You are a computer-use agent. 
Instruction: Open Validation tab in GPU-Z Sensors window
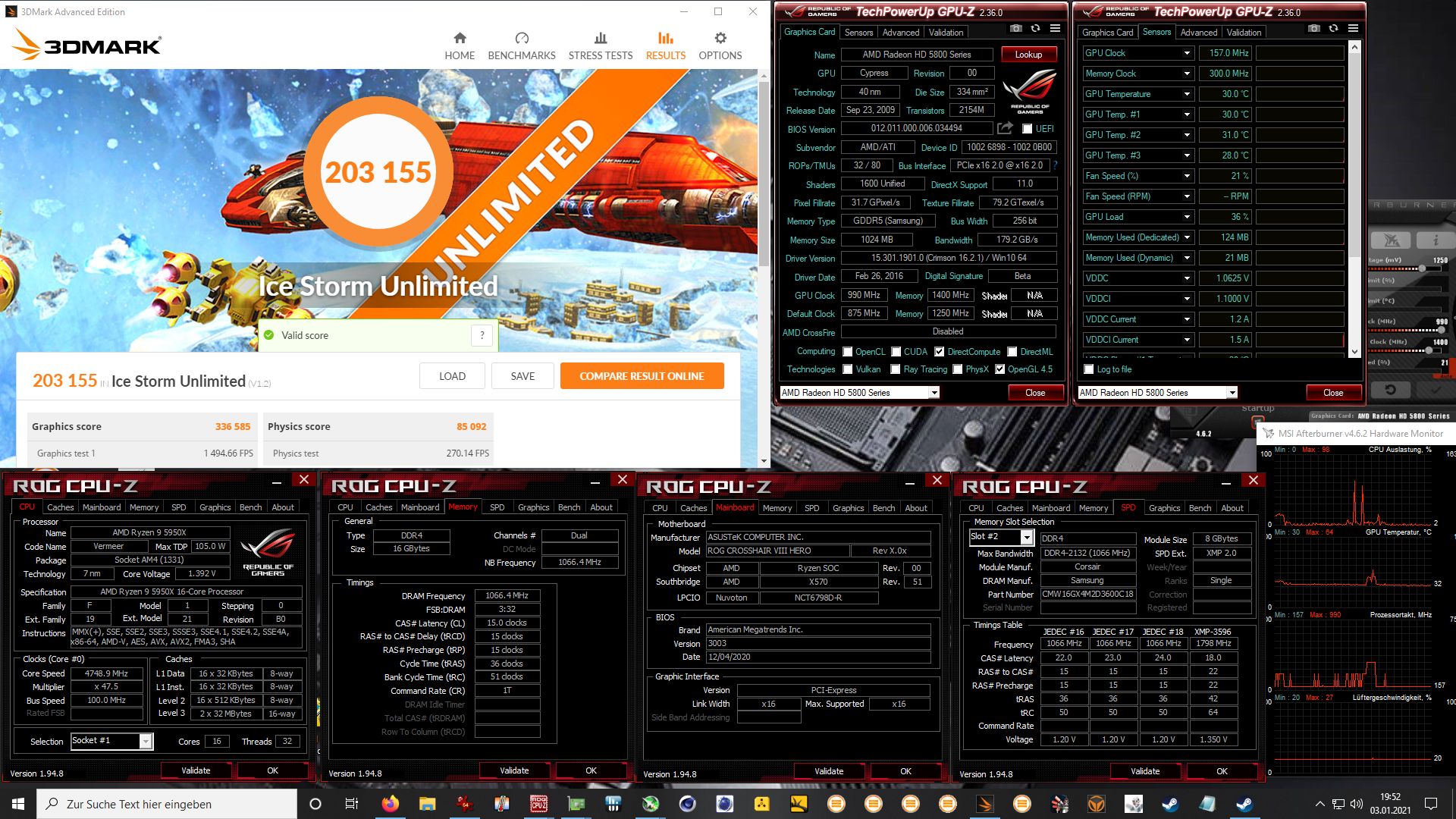(x=1244, y=33)
